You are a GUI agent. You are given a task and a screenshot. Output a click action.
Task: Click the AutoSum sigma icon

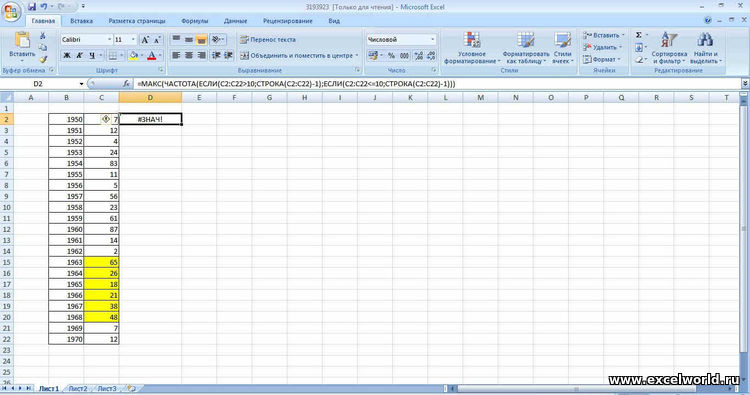639,35
